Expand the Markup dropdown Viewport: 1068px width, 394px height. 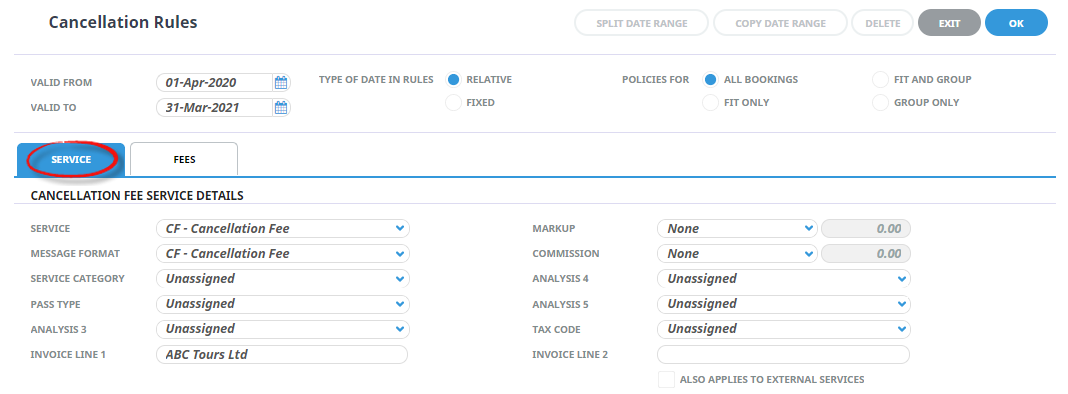point(737,228)
